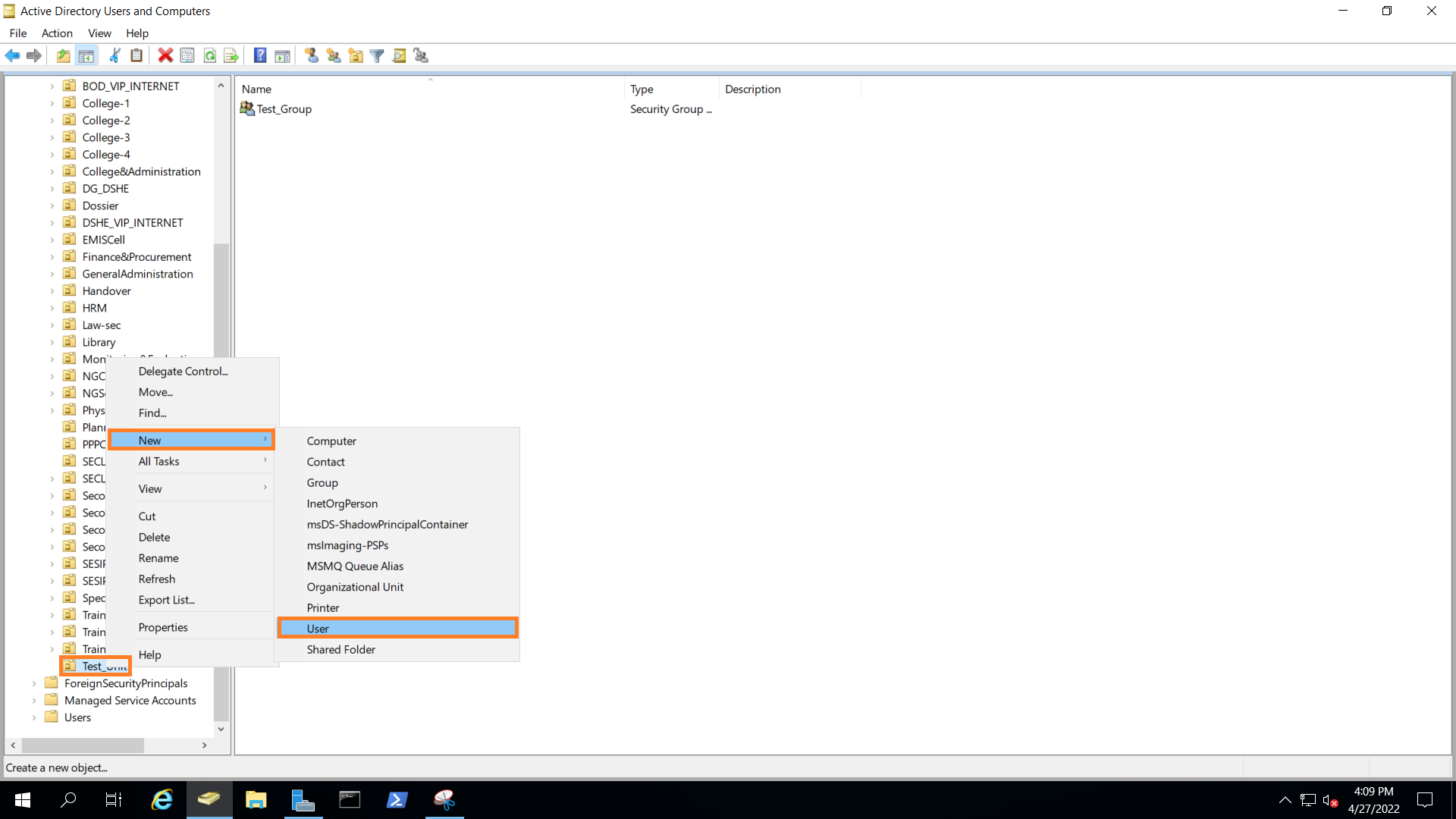Screen dimensions: 1456x819
Task: Create new organizational unit toolbar icon
Action: pyautogui.click(x=355, y=55)
